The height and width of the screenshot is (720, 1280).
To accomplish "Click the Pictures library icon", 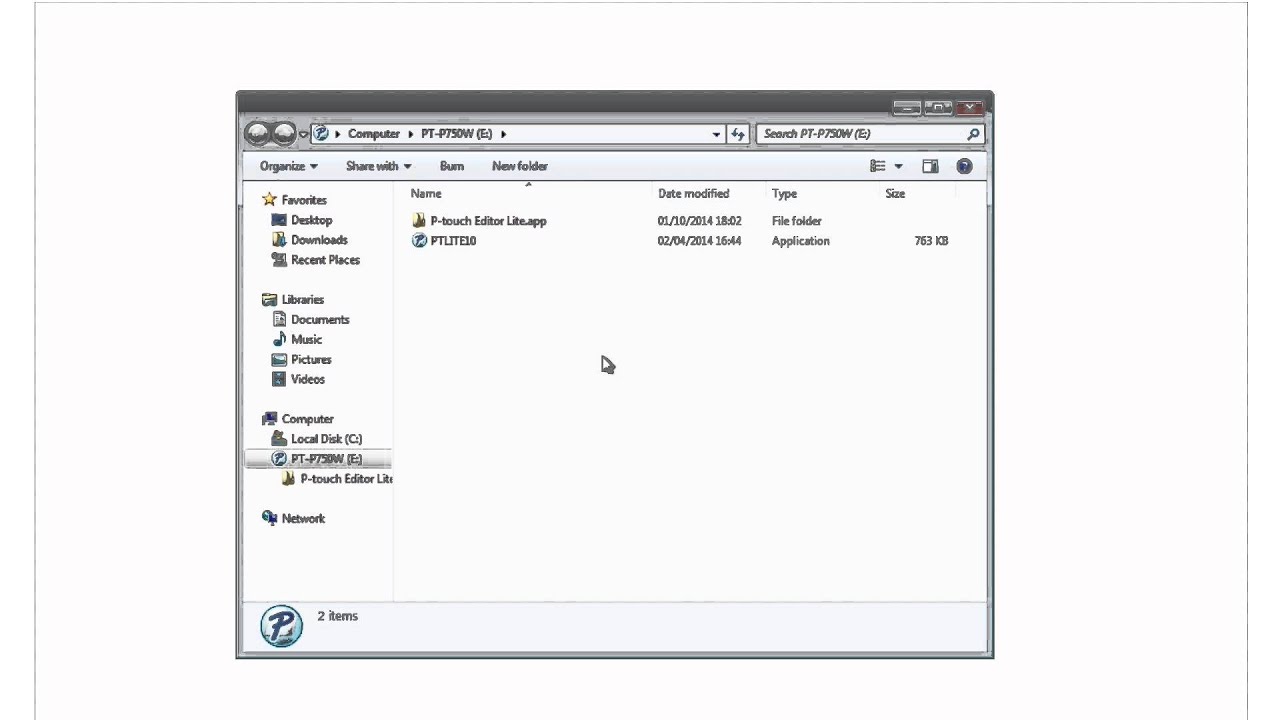I will click(279, 359).
